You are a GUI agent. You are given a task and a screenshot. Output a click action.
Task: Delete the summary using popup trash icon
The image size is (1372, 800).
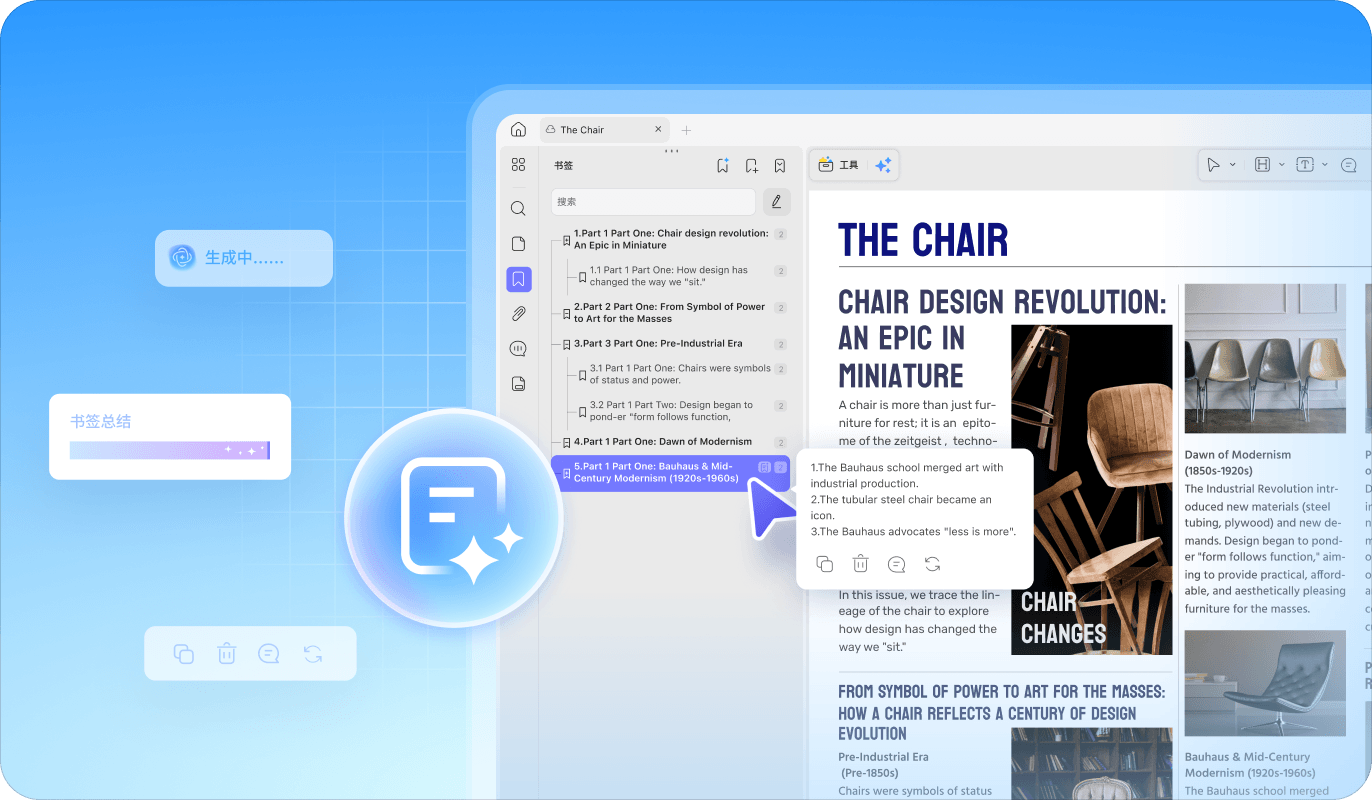(x=860, y=564)
